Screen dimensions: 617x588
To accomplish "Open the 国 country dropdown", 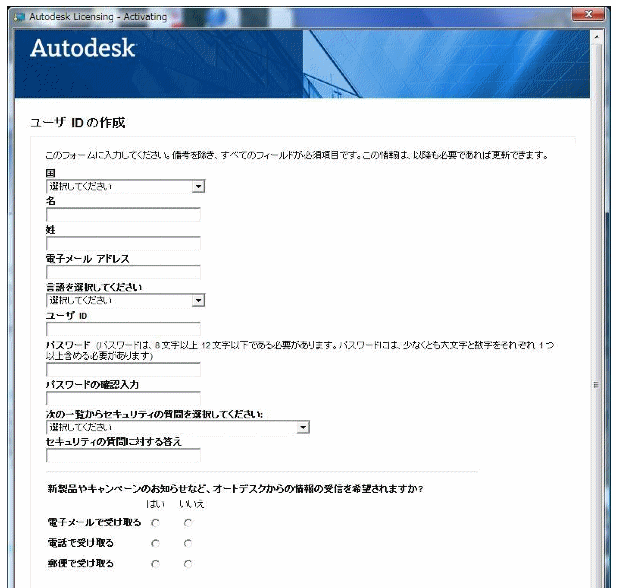I will coord(126,186).
